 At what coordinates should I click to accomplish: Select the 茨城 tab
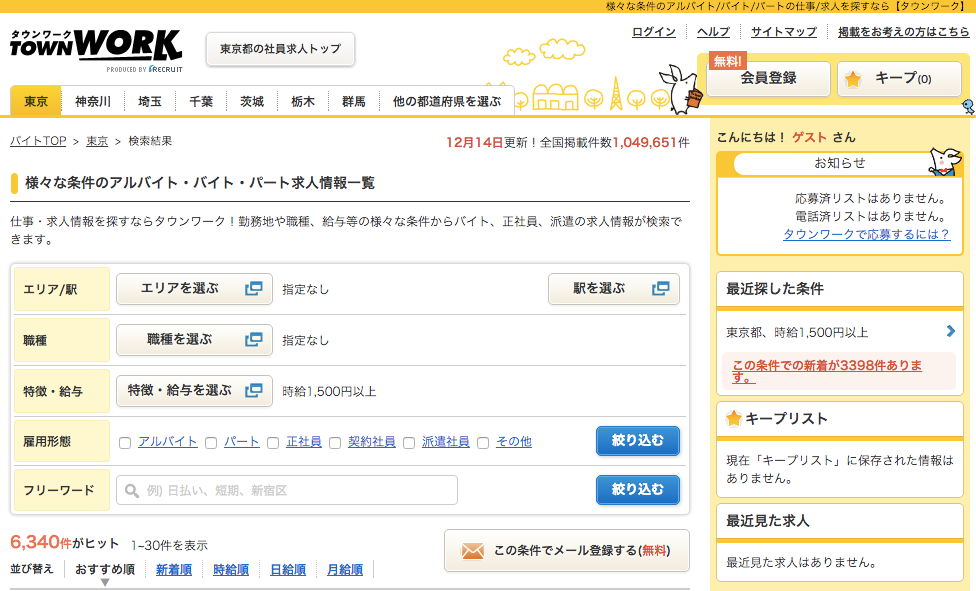[252, 102]
